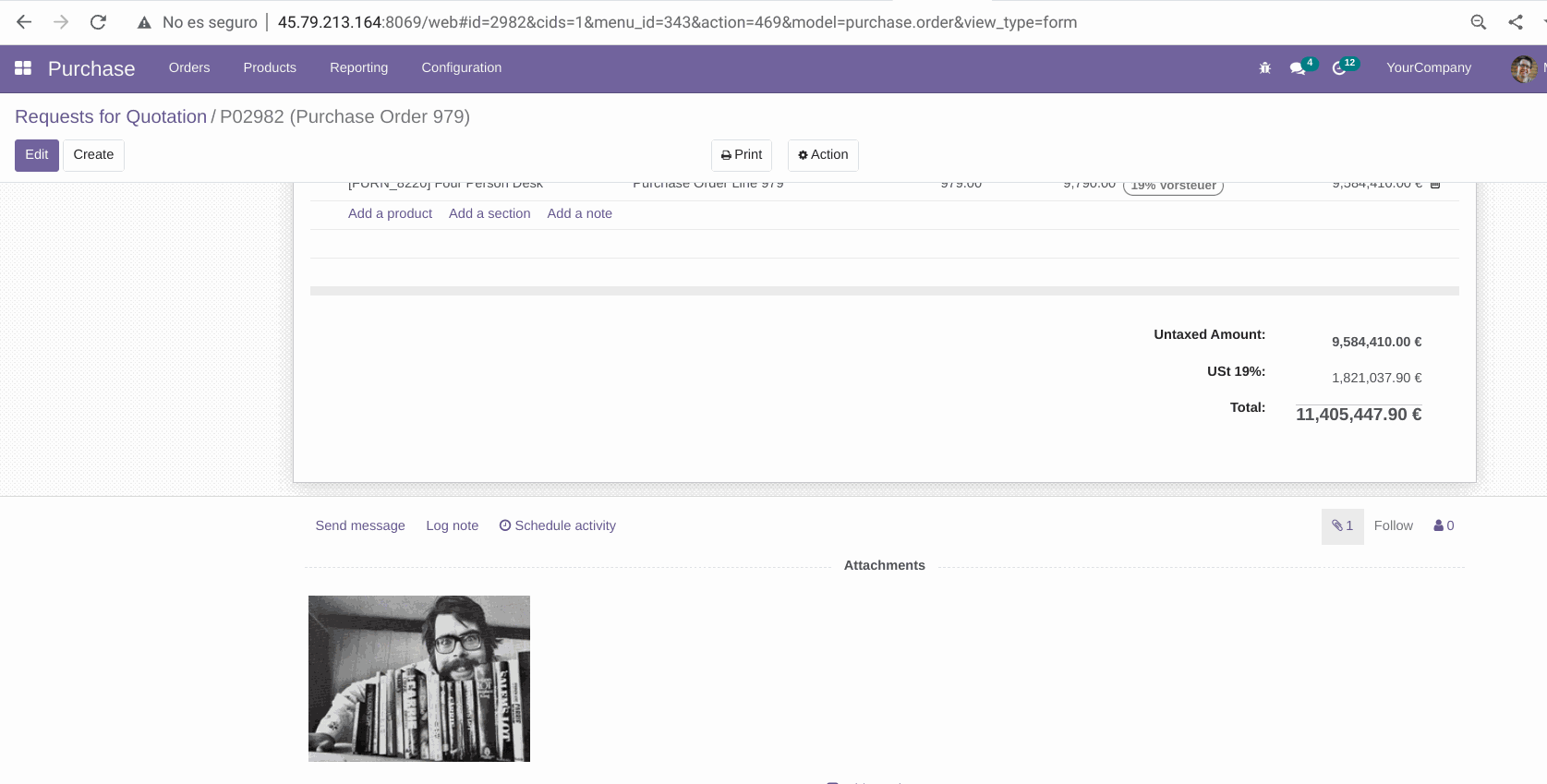This screenshot has width=1547, height=784.
Task: Open the Orders menu
Action: (x=189, y=68)
